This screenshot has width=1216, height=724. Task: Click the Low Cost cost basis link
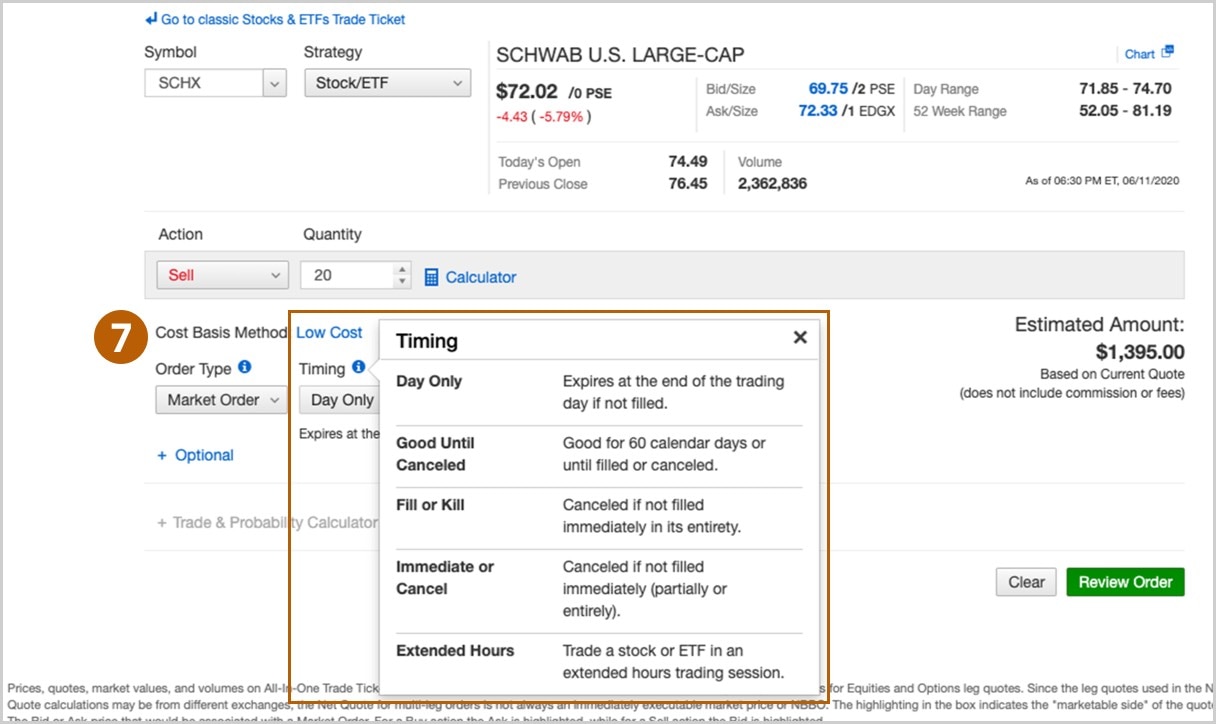pyautogui.click(x=329, y=332)
